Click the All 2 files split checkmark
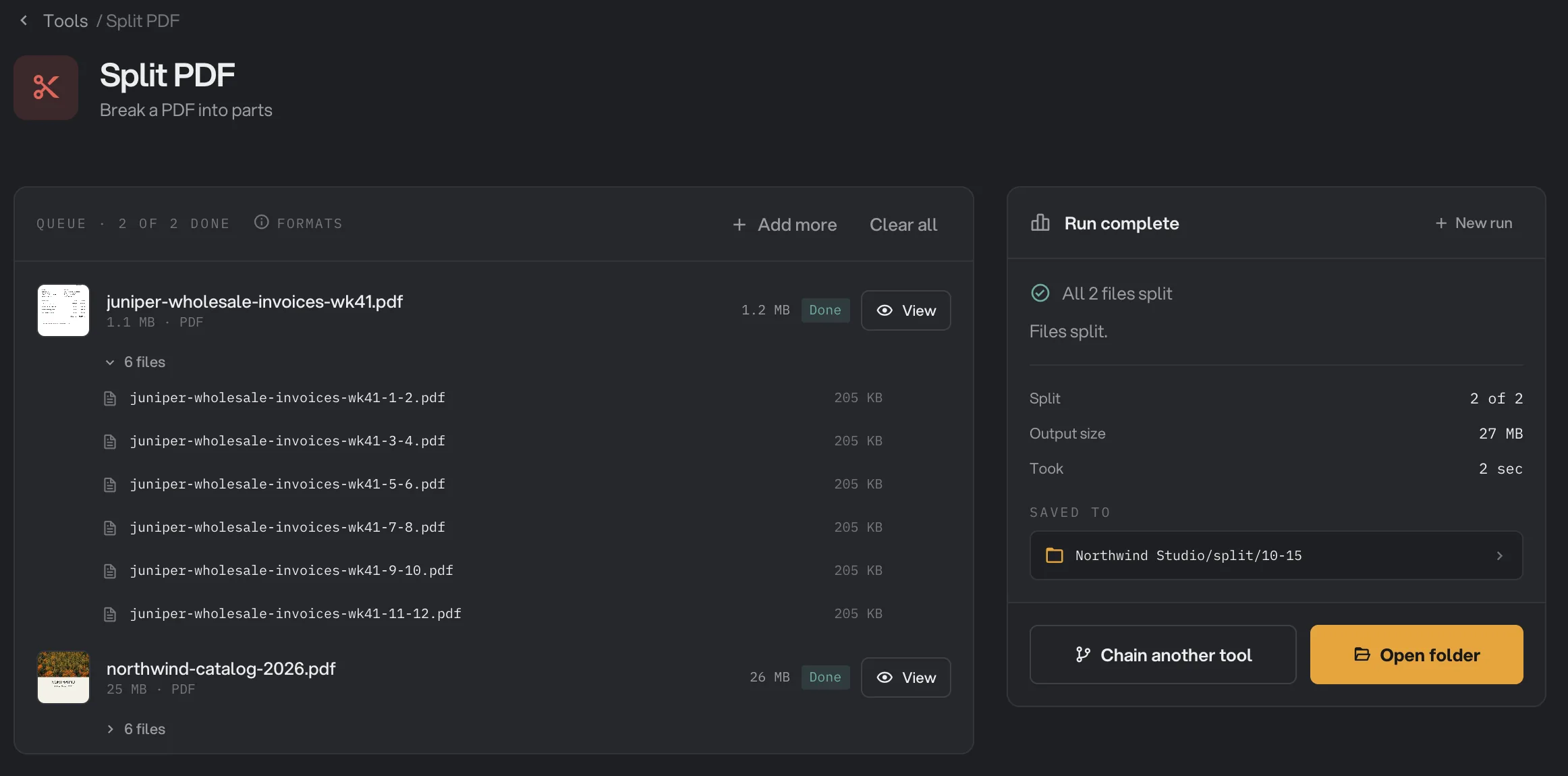Viewport: 1568px width, 776px height. (1040, 293)
